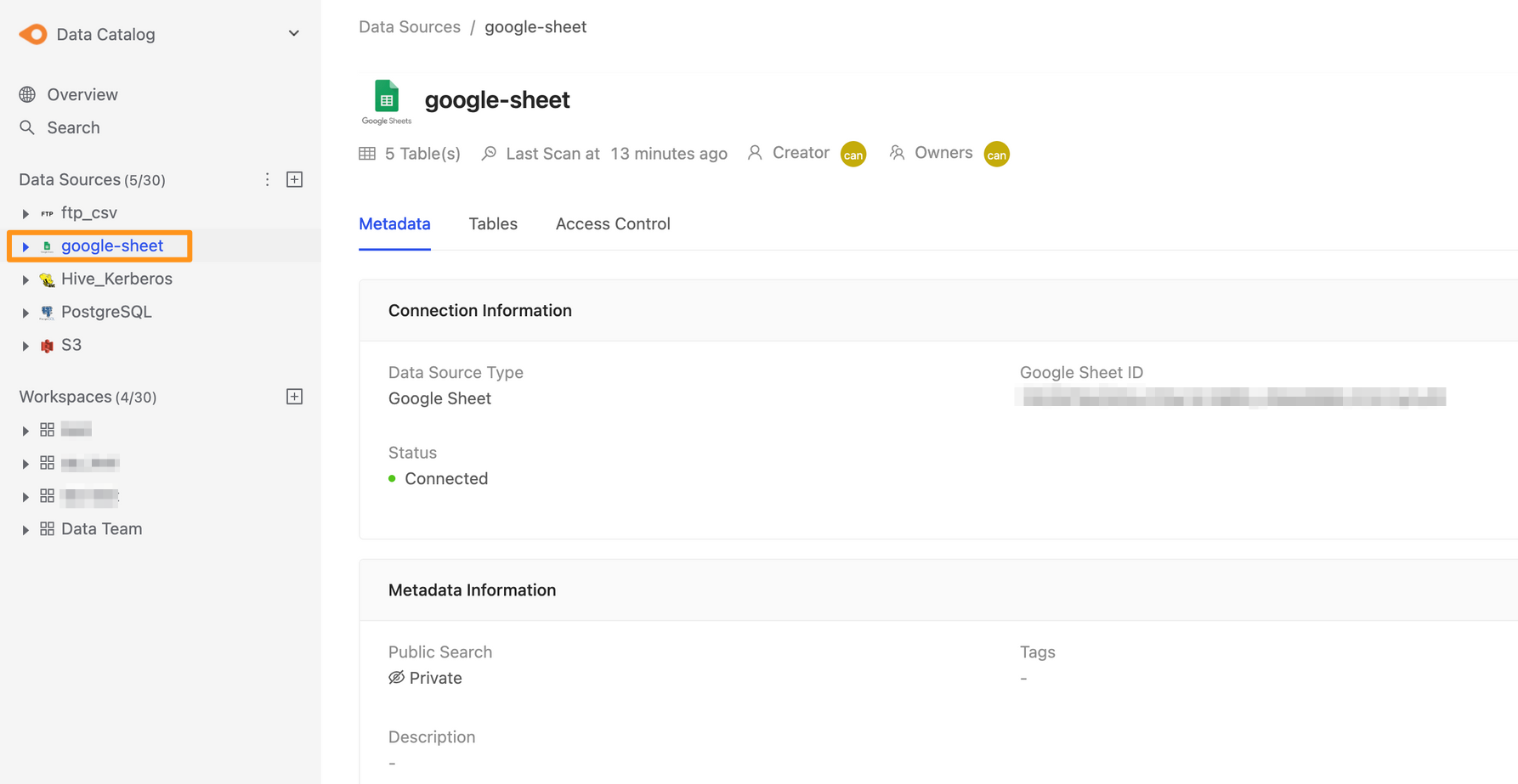Click the 5 Table(s) count
The image size is (1518, 784).
[422, 154]
